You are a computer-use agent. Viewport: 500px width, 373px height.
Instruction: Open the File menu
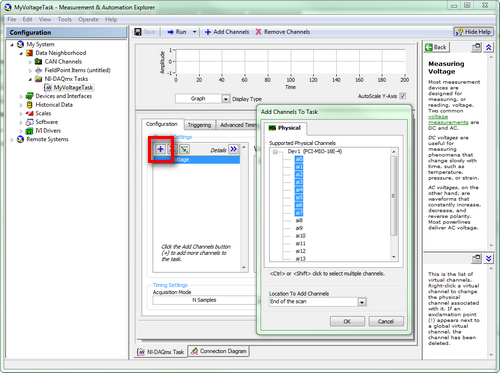(x=12, y=19)
